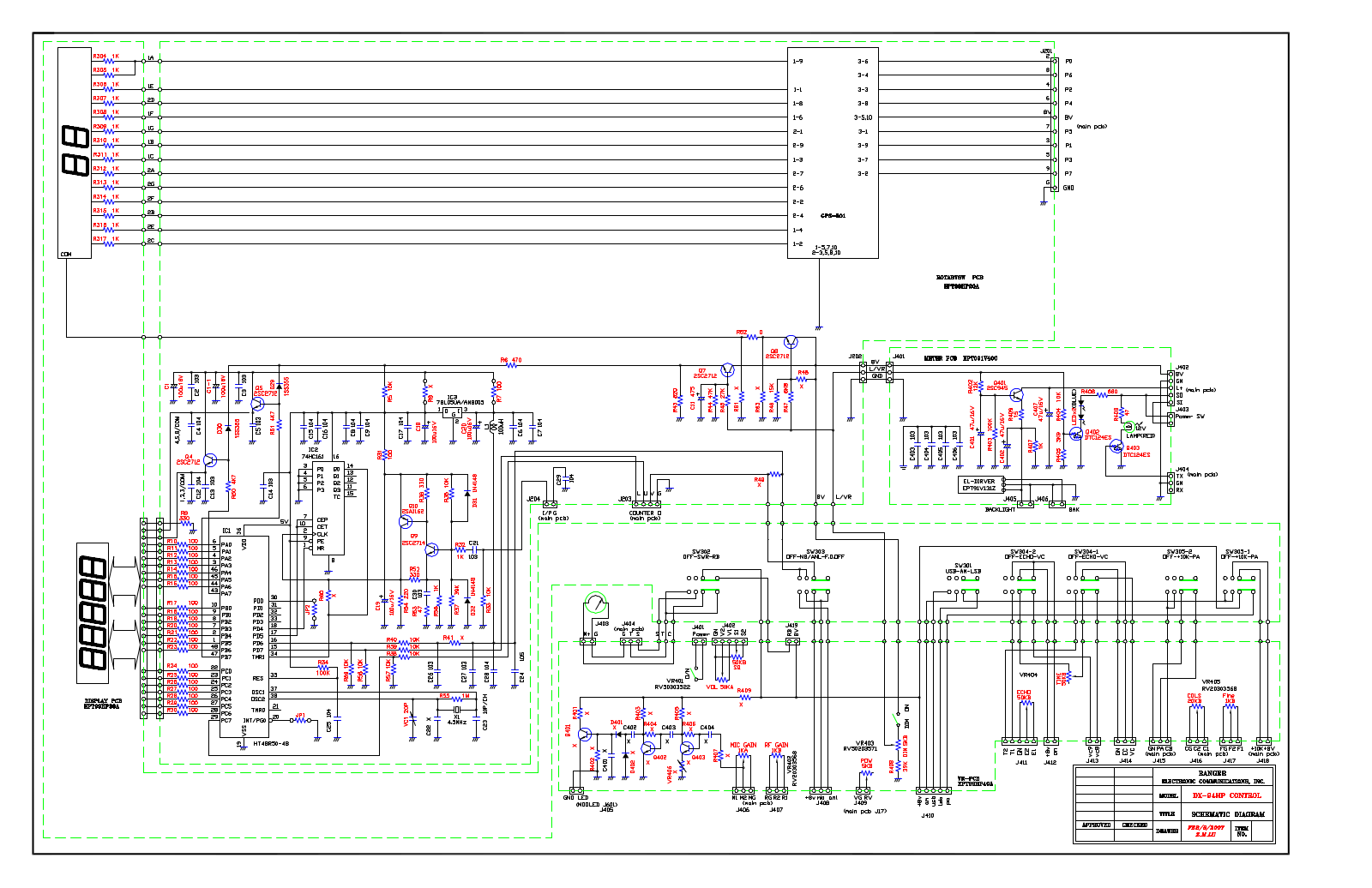The width and height of the screenshot is (1372, 888).
Task: Select the EL-DRIVER EPT91V131Z block
Action: coord(980,485)
